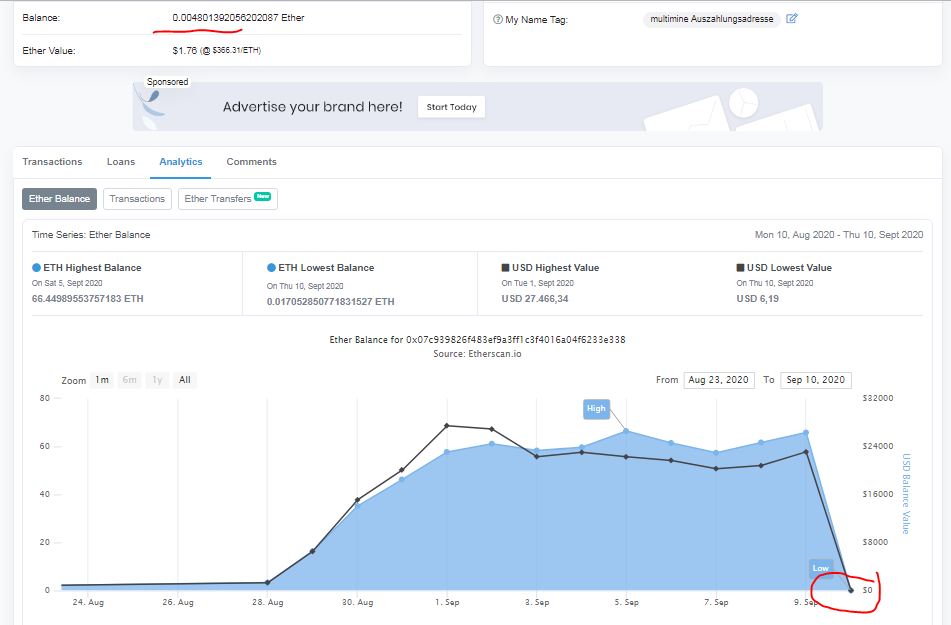Open the To date field showing Sep 10, 2020
The height and width of the screenshot is (625, 951).
(815, 380)
